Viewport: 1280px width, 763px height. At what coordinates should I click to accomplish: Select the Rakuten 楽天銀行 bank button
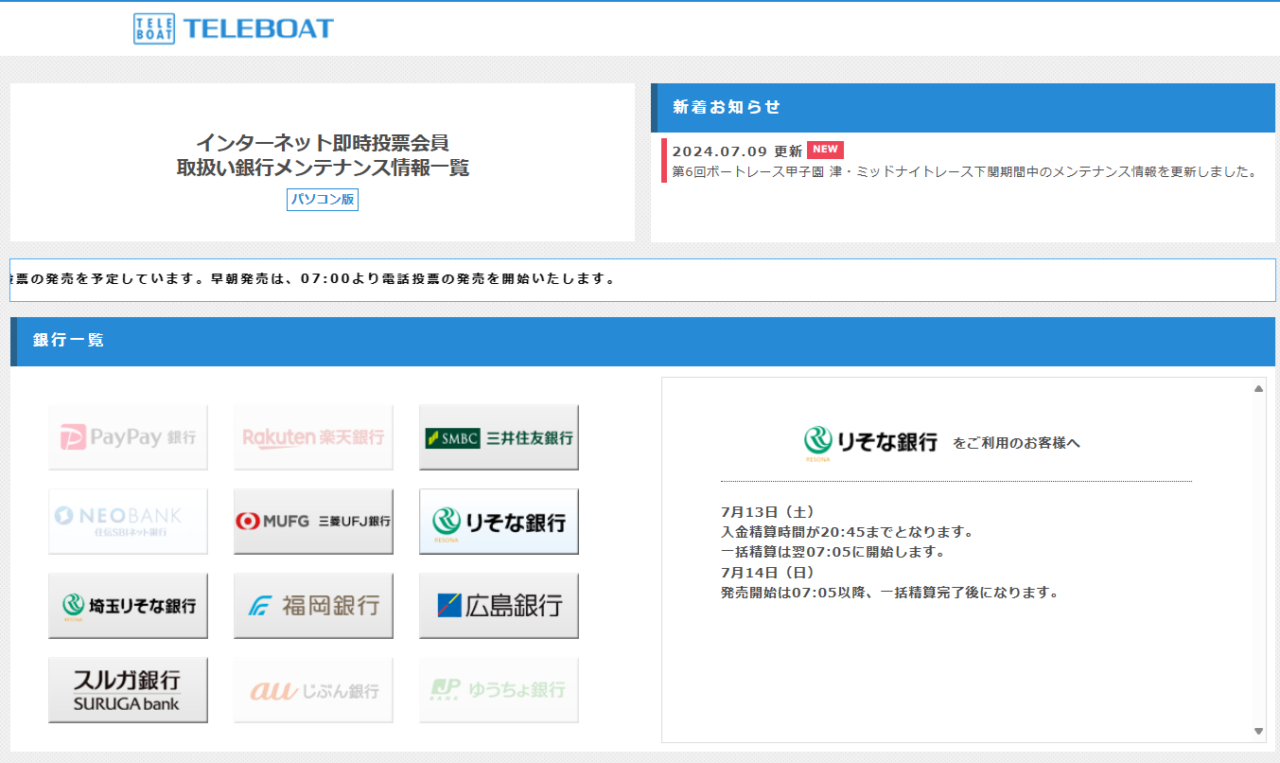pyautogui.click(x=313, y=437)
